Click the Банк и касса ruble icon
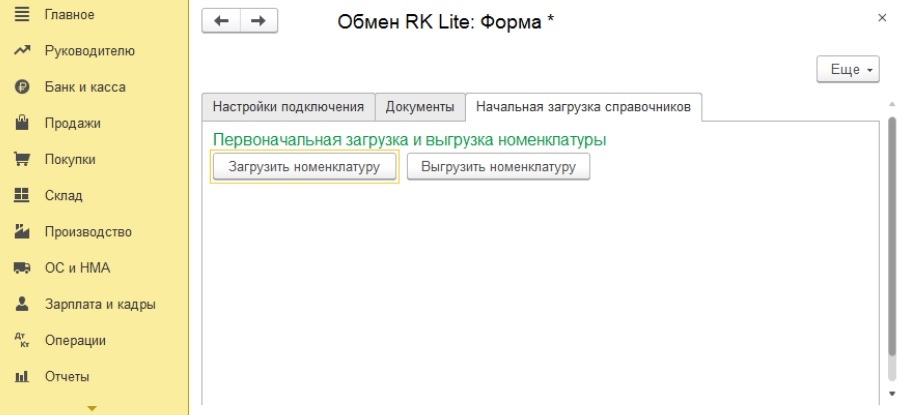 click(22, 87)
